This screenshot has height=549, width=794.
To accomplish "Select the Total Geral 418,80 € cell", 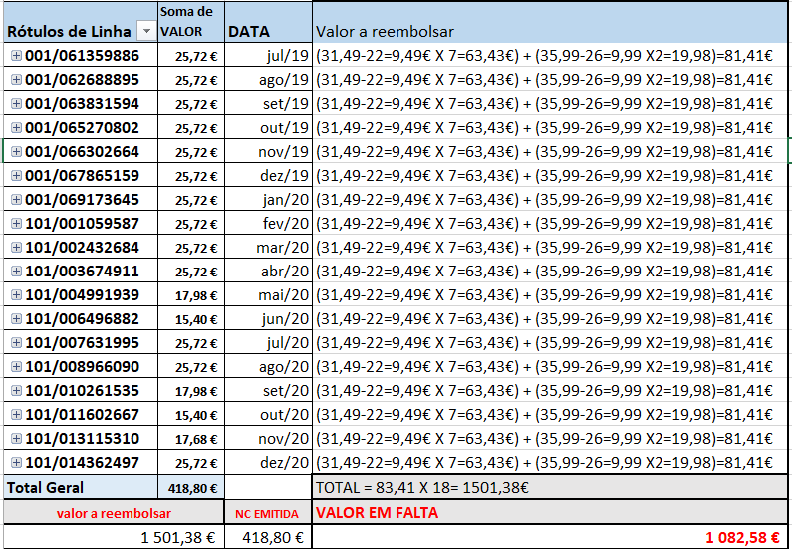I will click(190, 488).
